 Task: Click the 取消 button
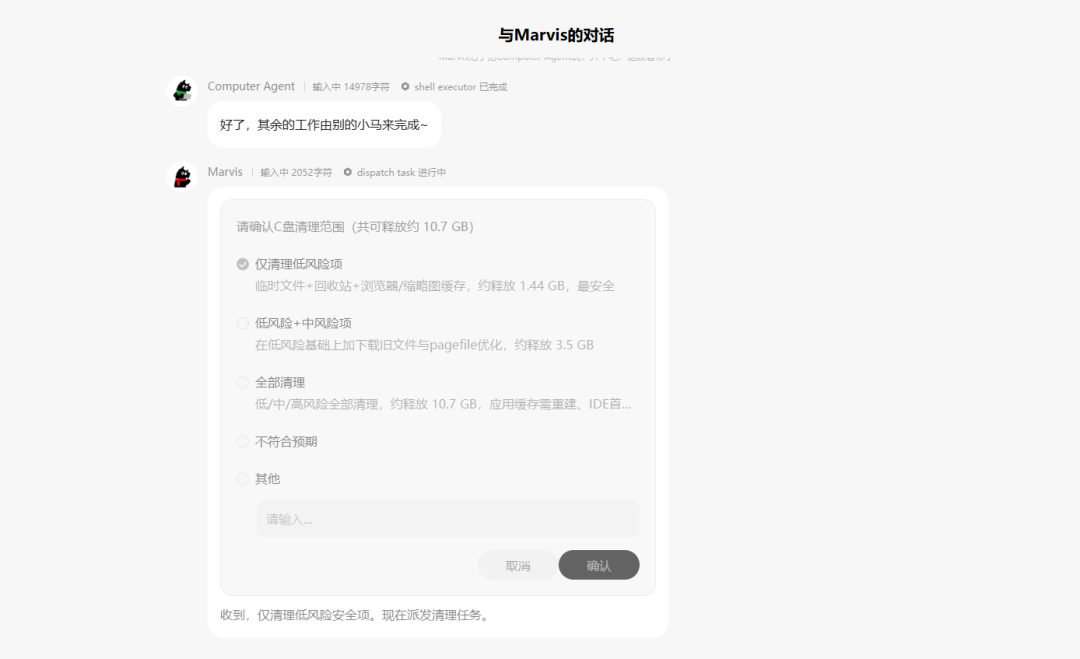(x=518, y=565)
